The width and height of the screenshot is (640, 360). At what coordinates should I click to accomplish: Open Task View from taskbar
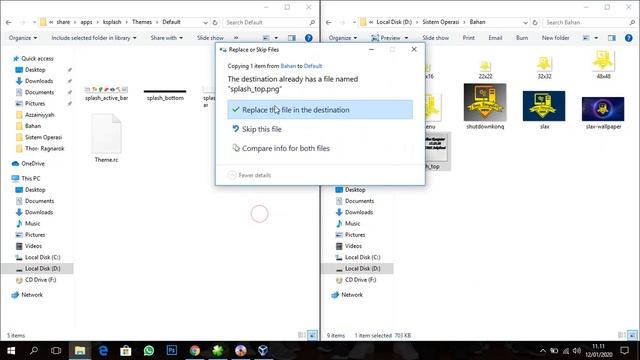56,351
